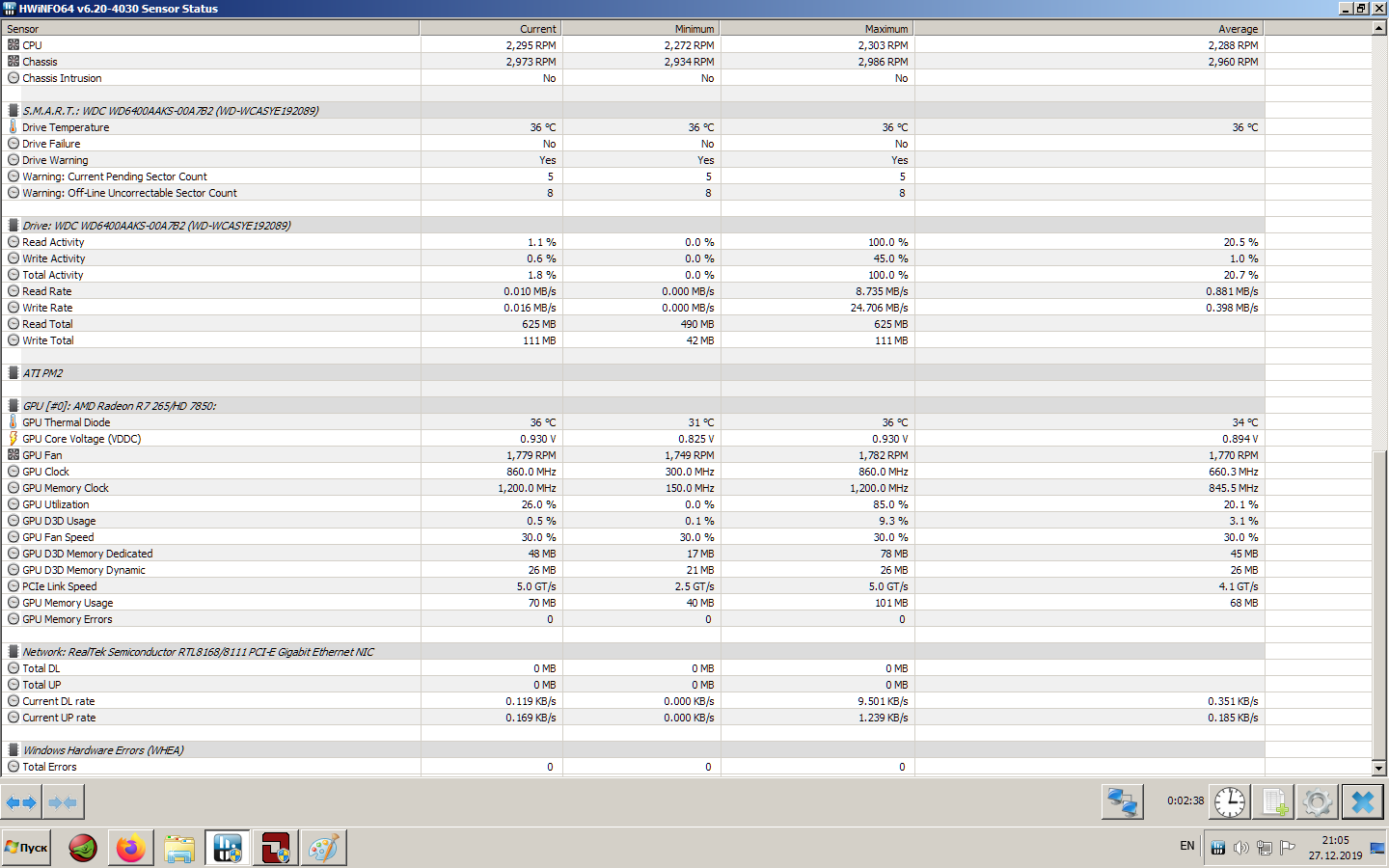
Task: Sort by the Maximum column header
Action: 817,29
